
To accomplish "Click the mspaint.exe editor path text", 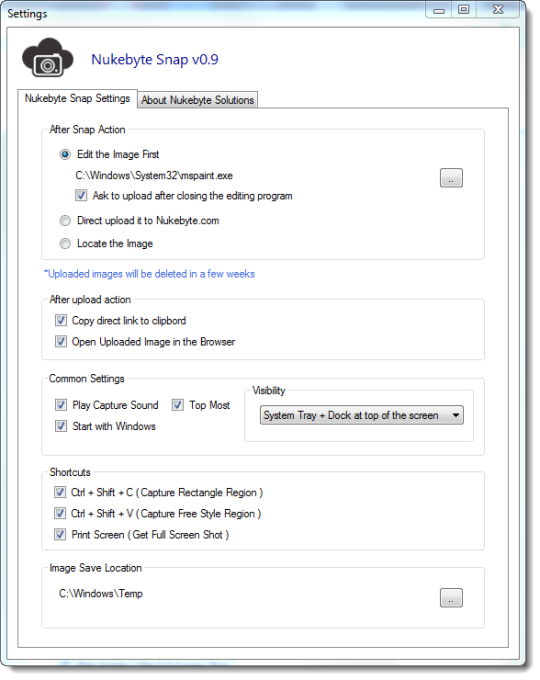I will pos(154,176).
